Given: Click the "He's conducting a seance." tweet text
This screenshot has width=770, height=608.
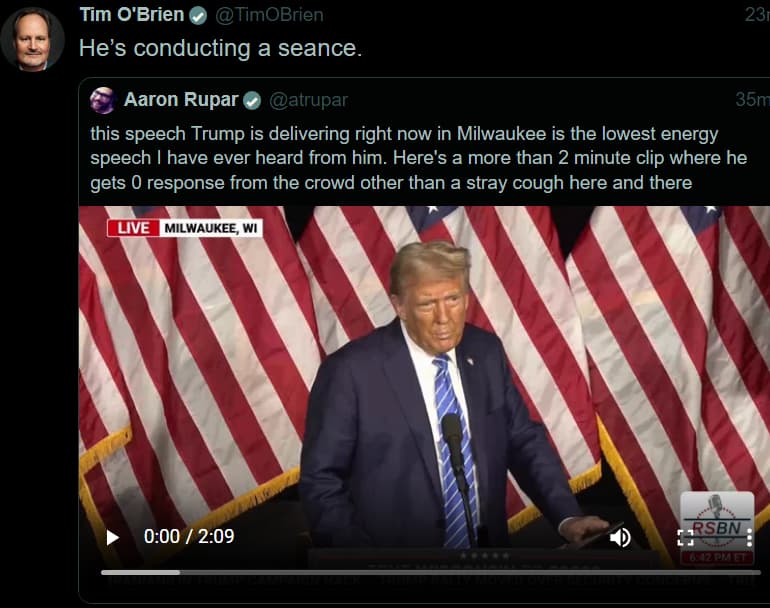Looking at the screenshot, I should click(220, 48).
